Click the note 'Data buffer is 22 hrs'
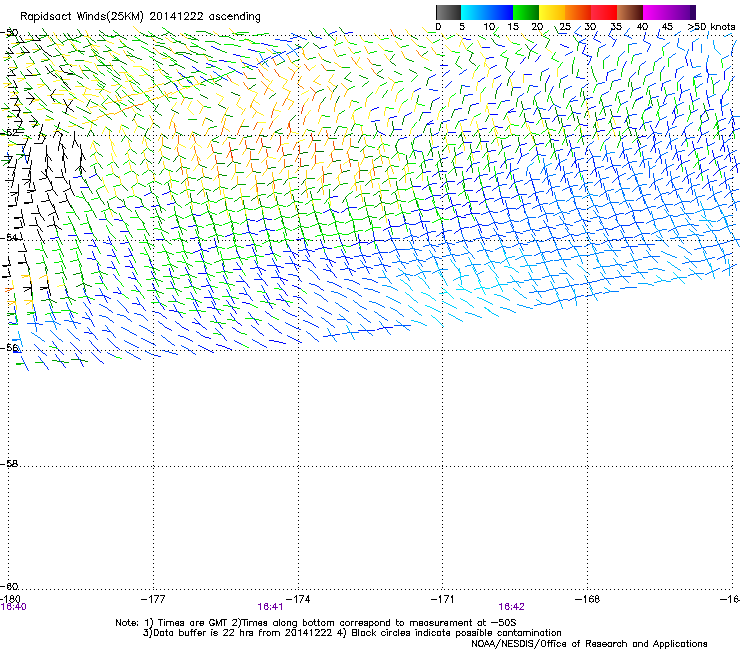 click(x=203, y=633)
